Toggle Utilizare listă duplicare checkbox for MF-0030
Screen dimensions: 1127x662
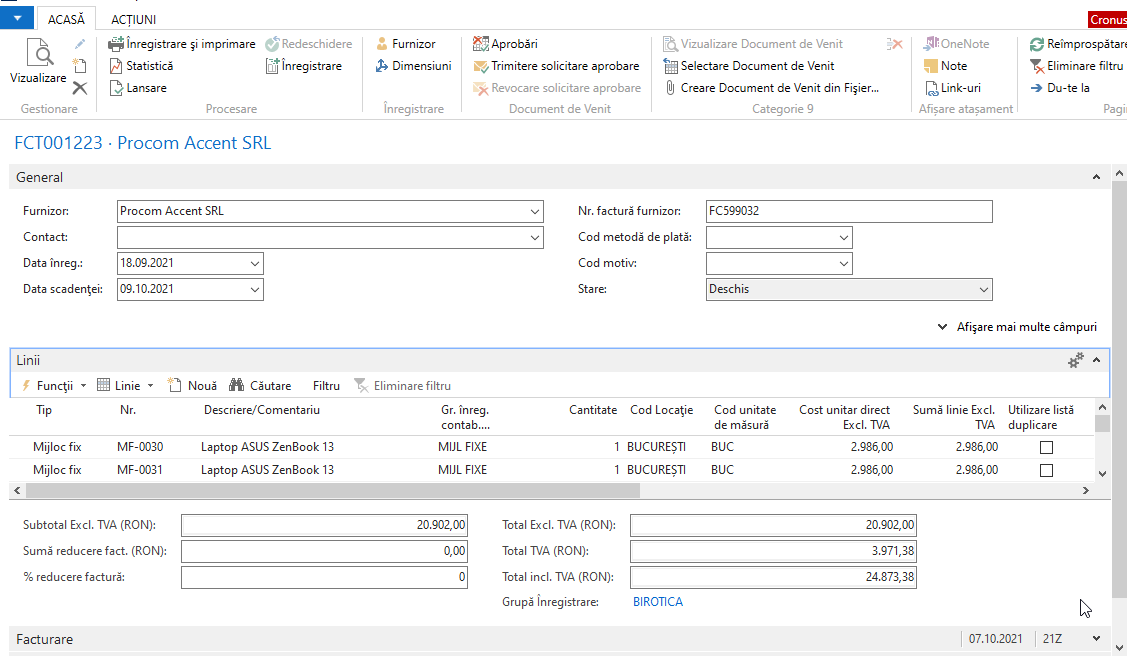[1046, 447]
